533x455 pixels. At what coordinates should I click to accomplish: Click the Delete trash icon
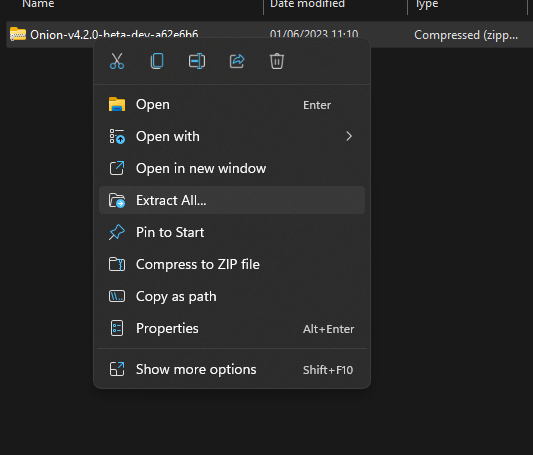coord(277,61)
